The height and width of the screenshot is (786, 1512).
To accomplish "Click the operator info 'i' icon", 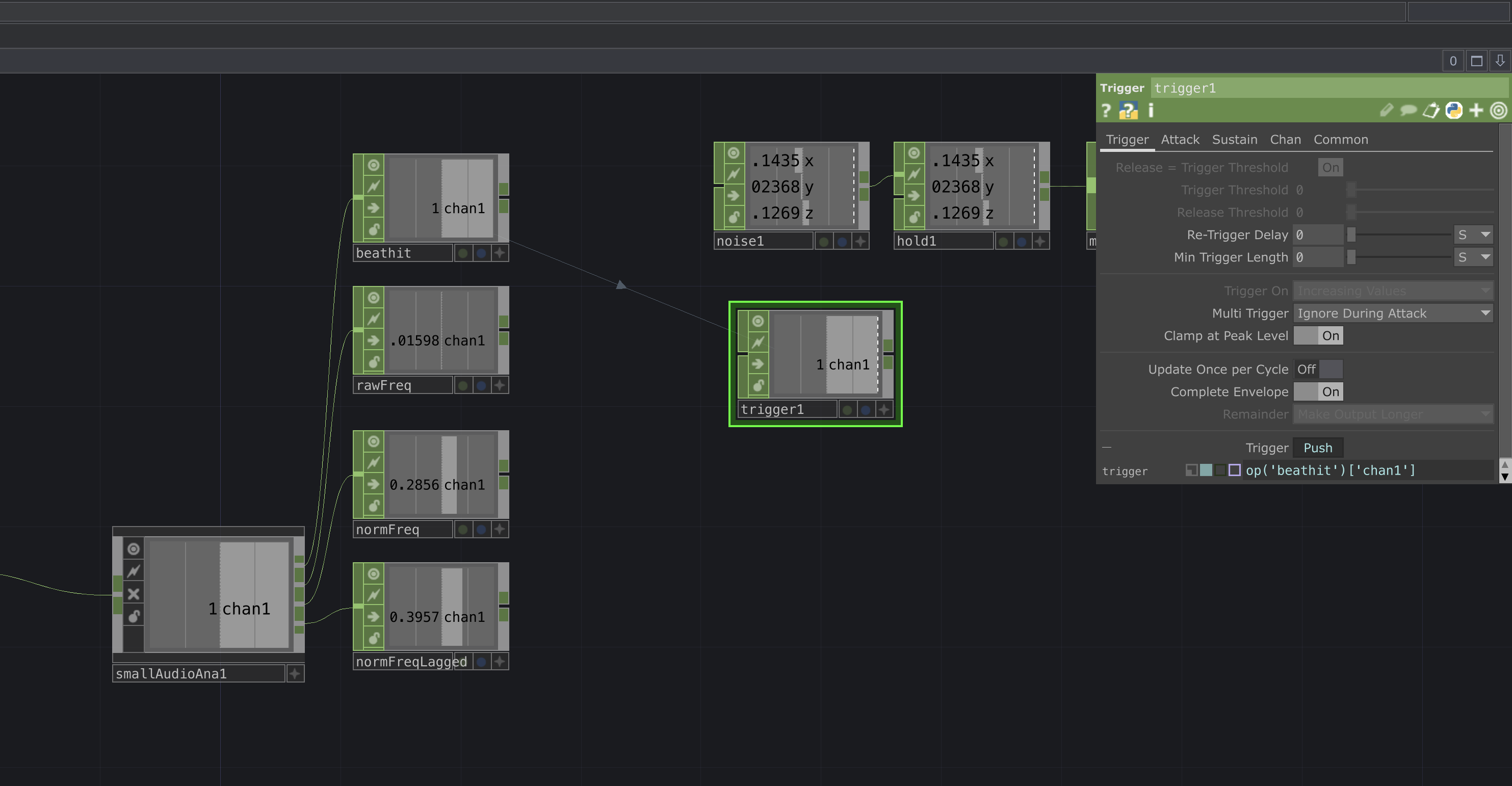I will click(1151, 111).
